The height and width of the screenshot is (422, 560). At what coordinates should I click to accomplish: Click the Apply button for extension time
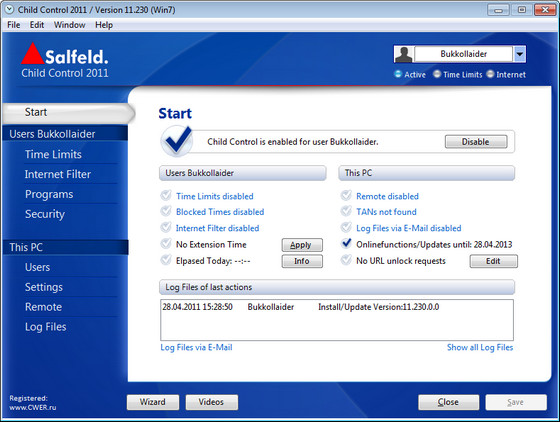pyautogui.click(x=302, y=245)
